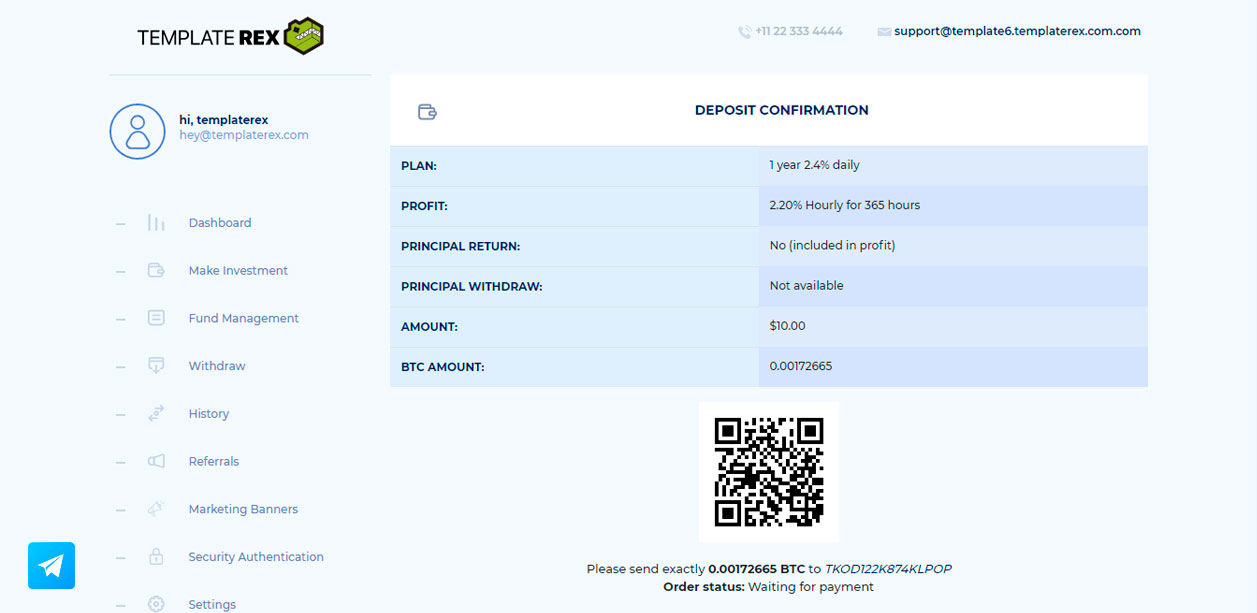Click the PRINCIPAL RETURN: label
Image resolution: width=1257 pixels, height=613 pixels.
point(461,246)
